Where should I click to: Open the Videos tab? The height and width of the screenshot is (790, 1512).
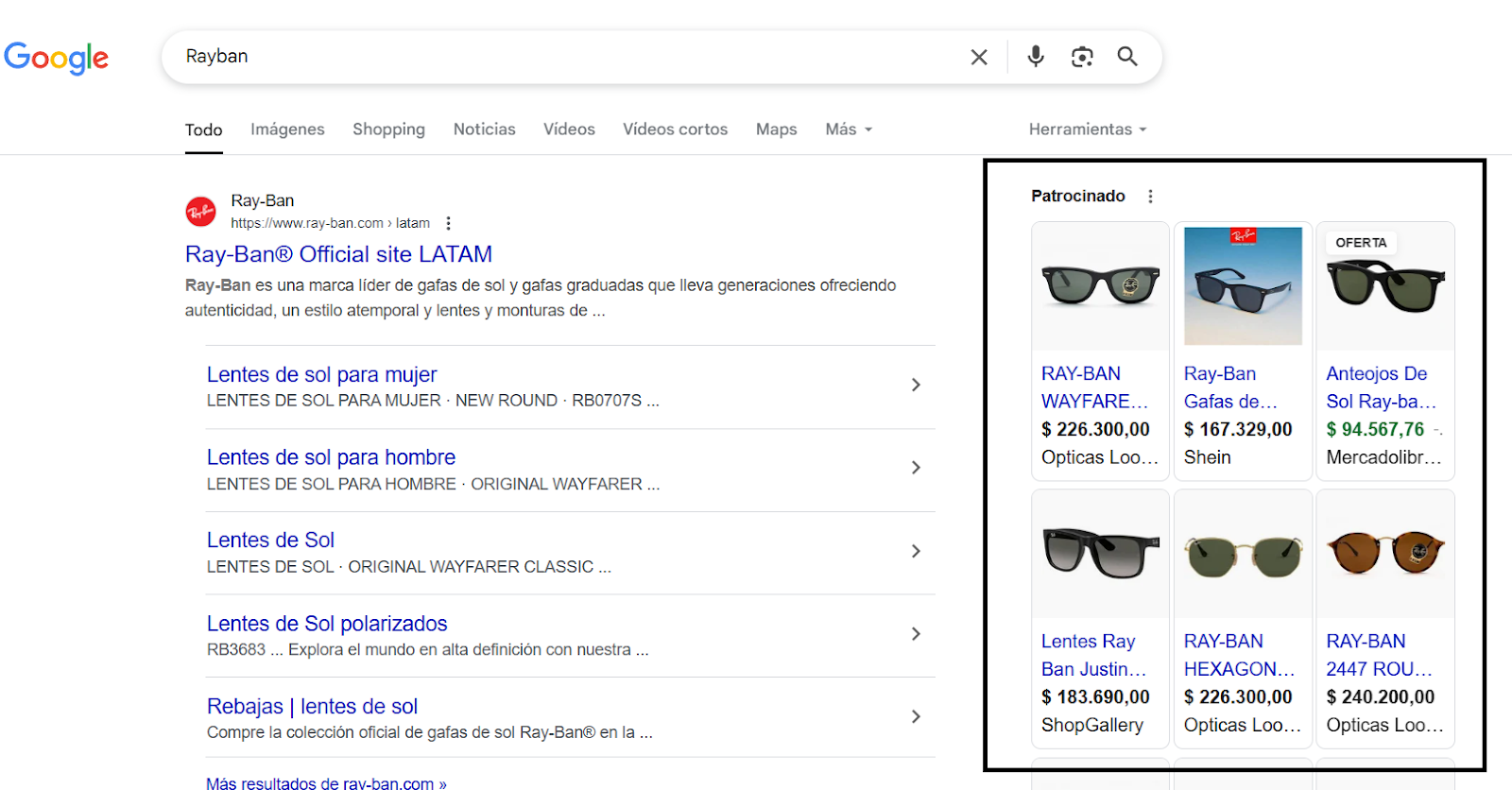(569, 129)
